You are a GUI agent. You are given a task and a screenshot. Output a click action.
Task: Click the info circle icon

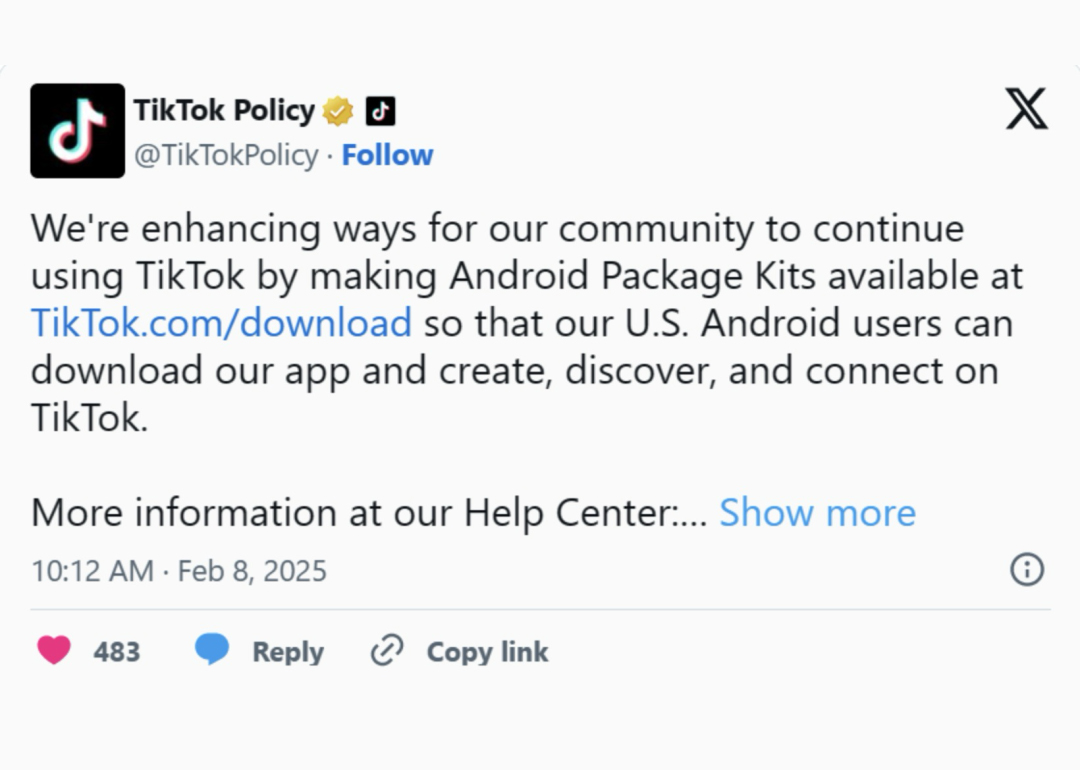(1027, 570)
